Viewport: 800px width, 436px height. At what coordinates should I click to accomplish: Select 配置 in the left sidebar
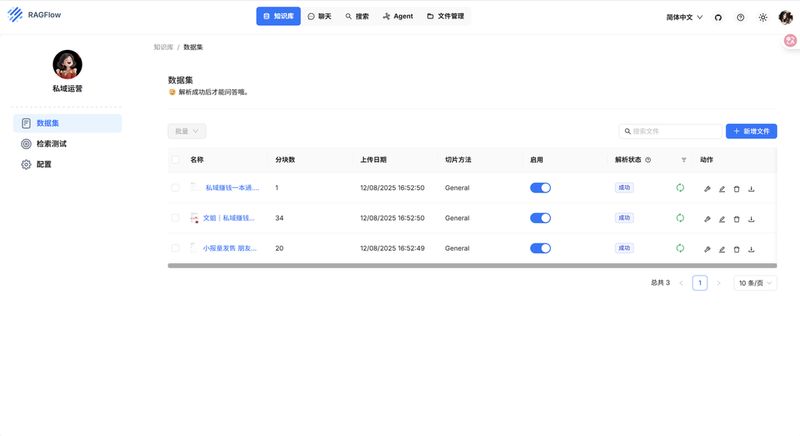(x=67, y=164)
